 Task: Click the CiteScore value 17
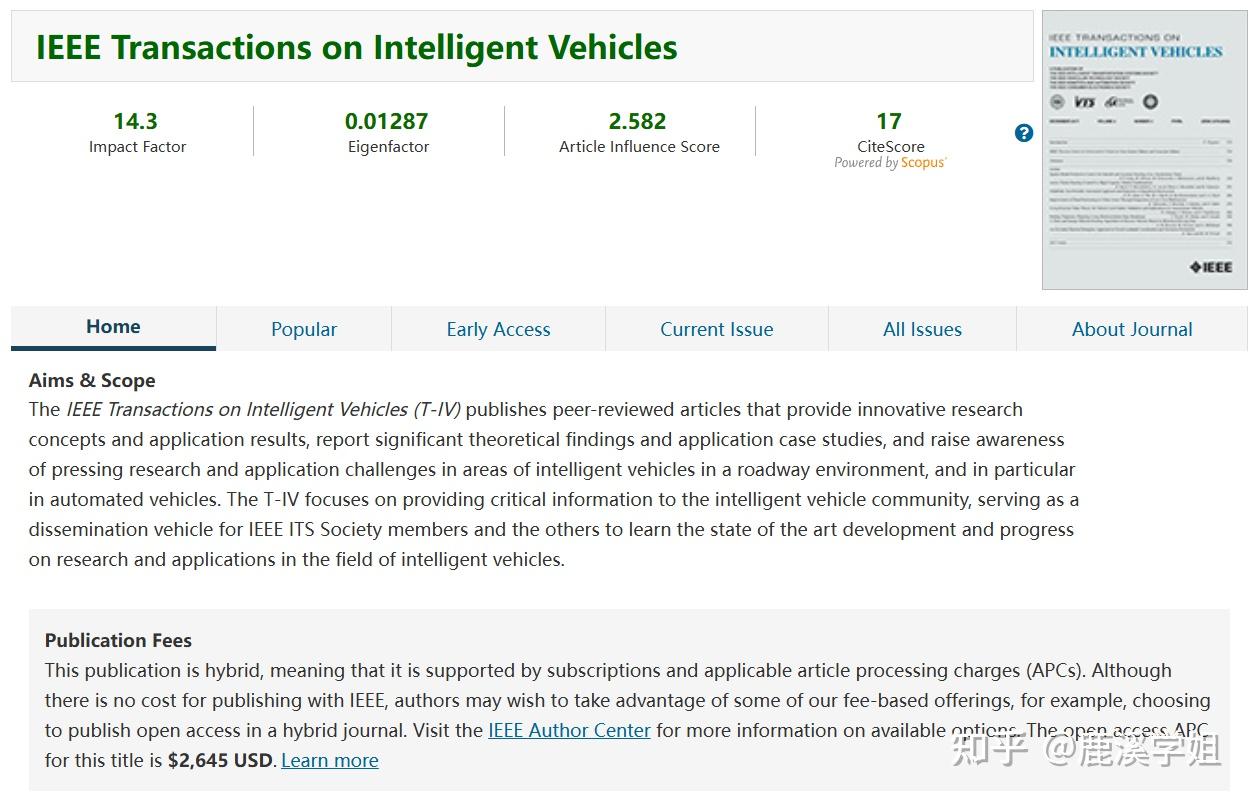click(x=889, y=122)
